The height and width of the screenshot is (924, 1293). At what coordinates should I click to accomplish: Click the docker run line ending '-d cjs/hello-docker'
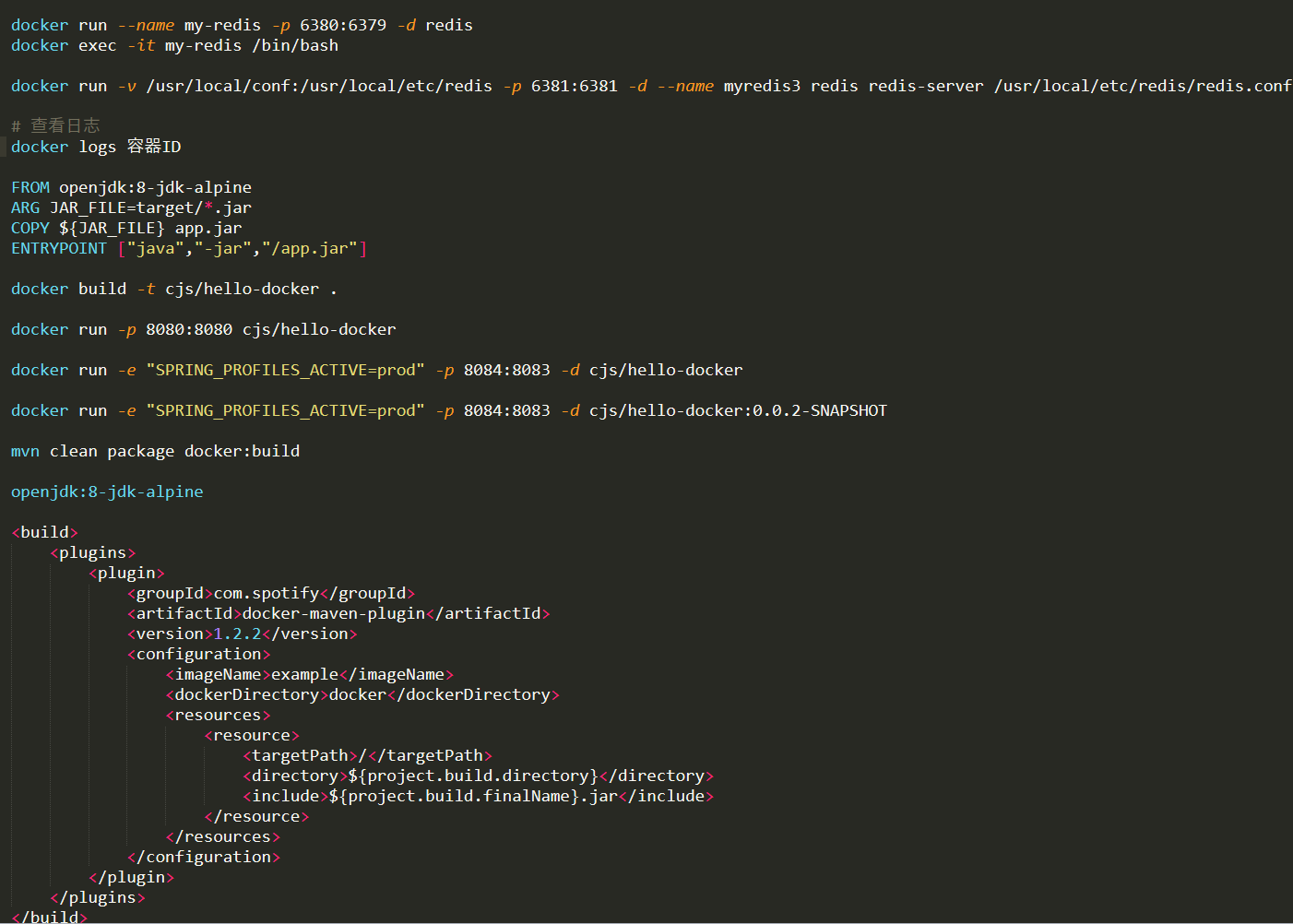pyautogui.click(x=376, y=370)
